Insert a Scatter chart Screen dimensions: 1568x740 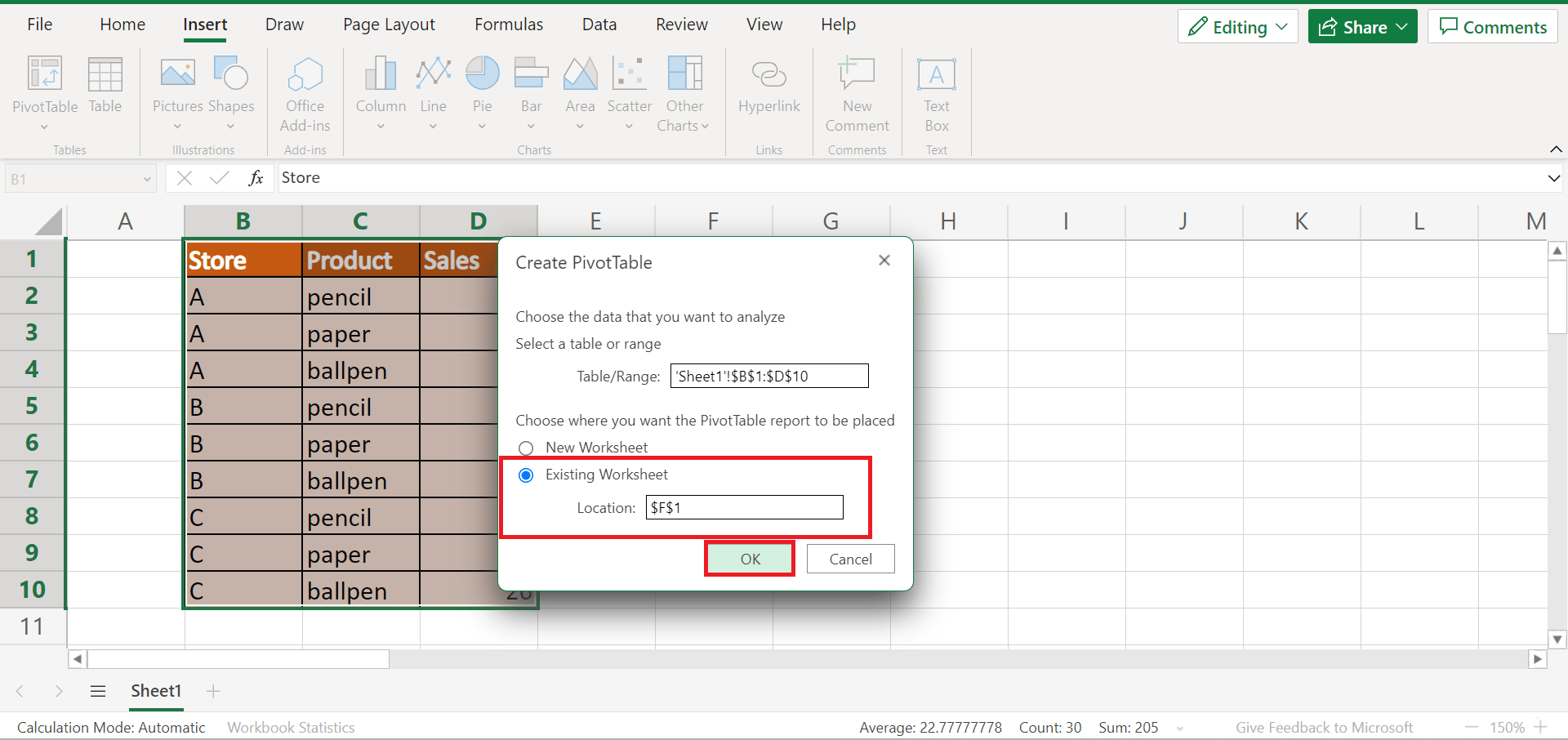629,90
